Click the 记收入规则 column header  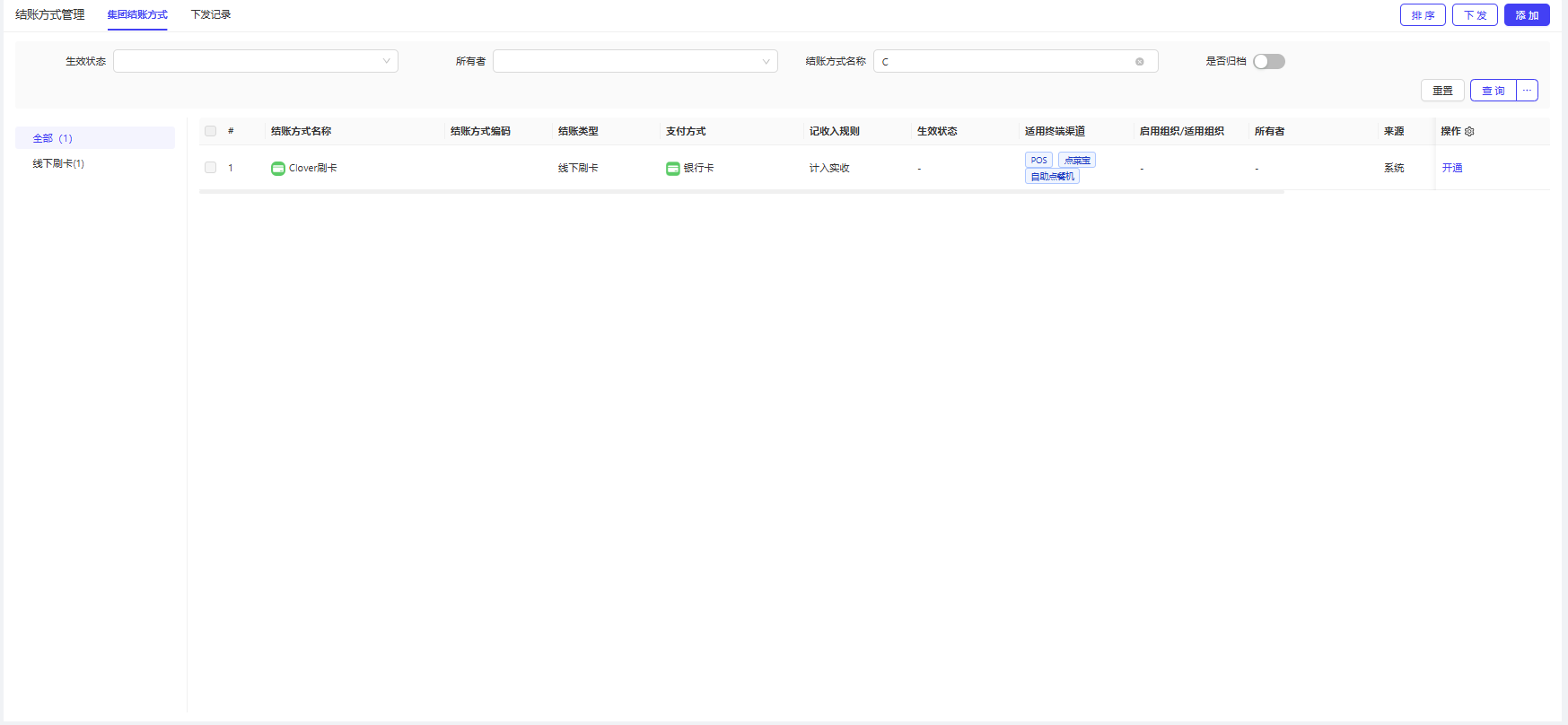(x=835, y=131)
